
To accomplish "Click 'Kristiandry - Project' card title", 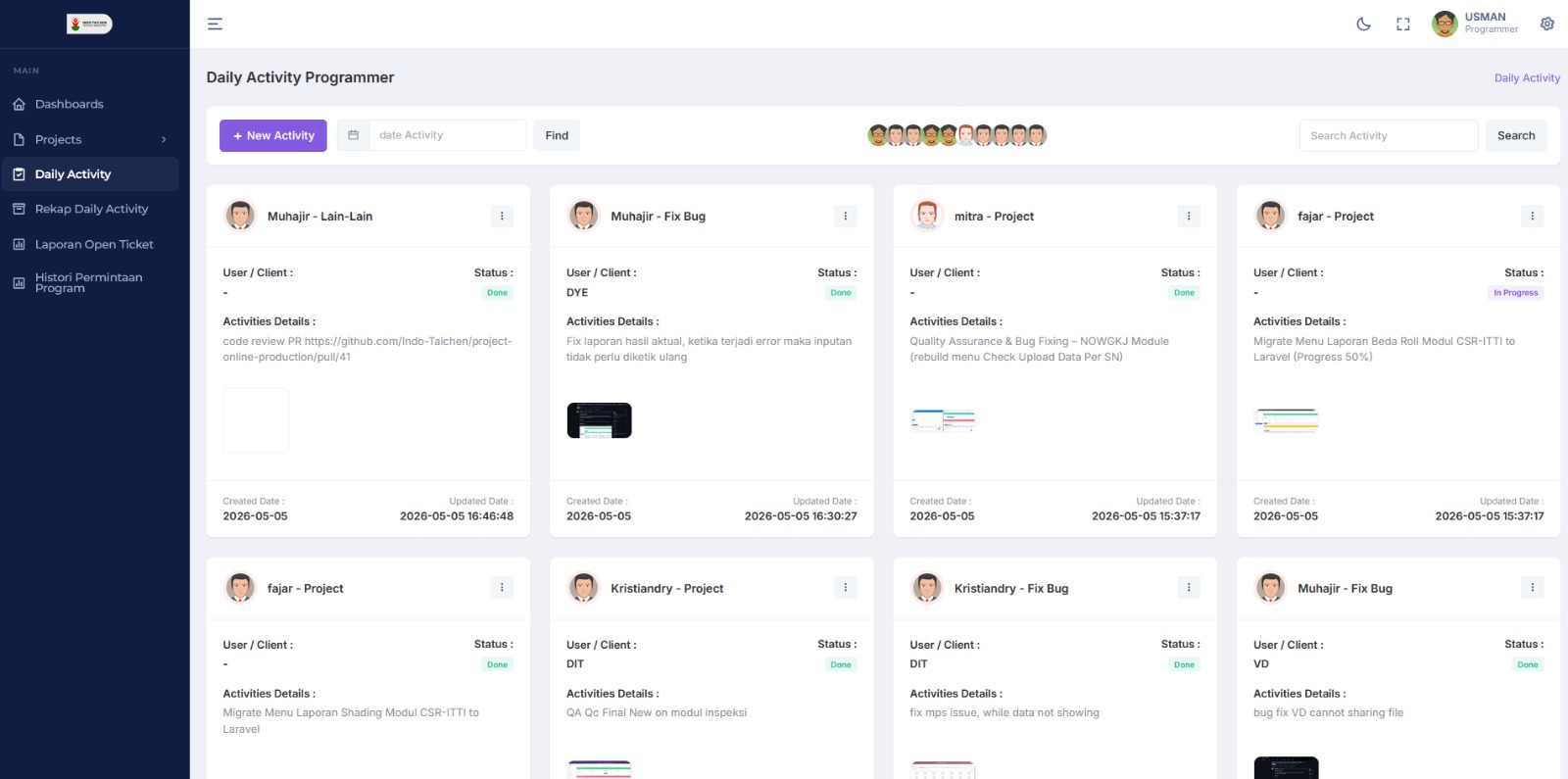I will (x=666, y=589).
